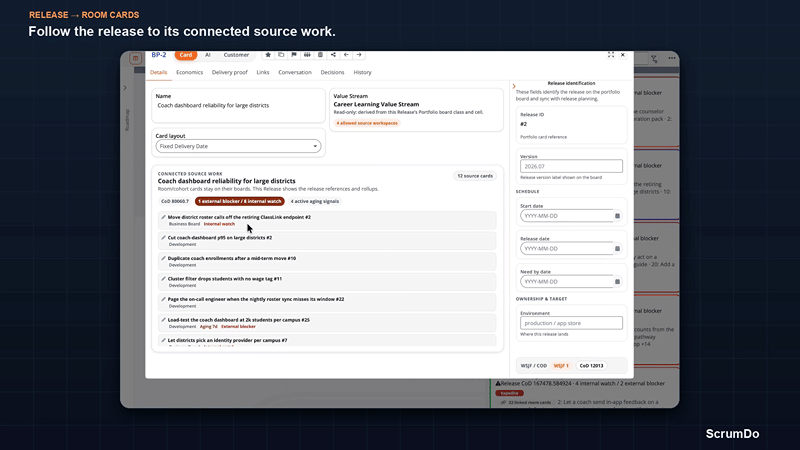Expand the left sidebar chevron in background board
The image size is (800, 450).
coord(125,88)
